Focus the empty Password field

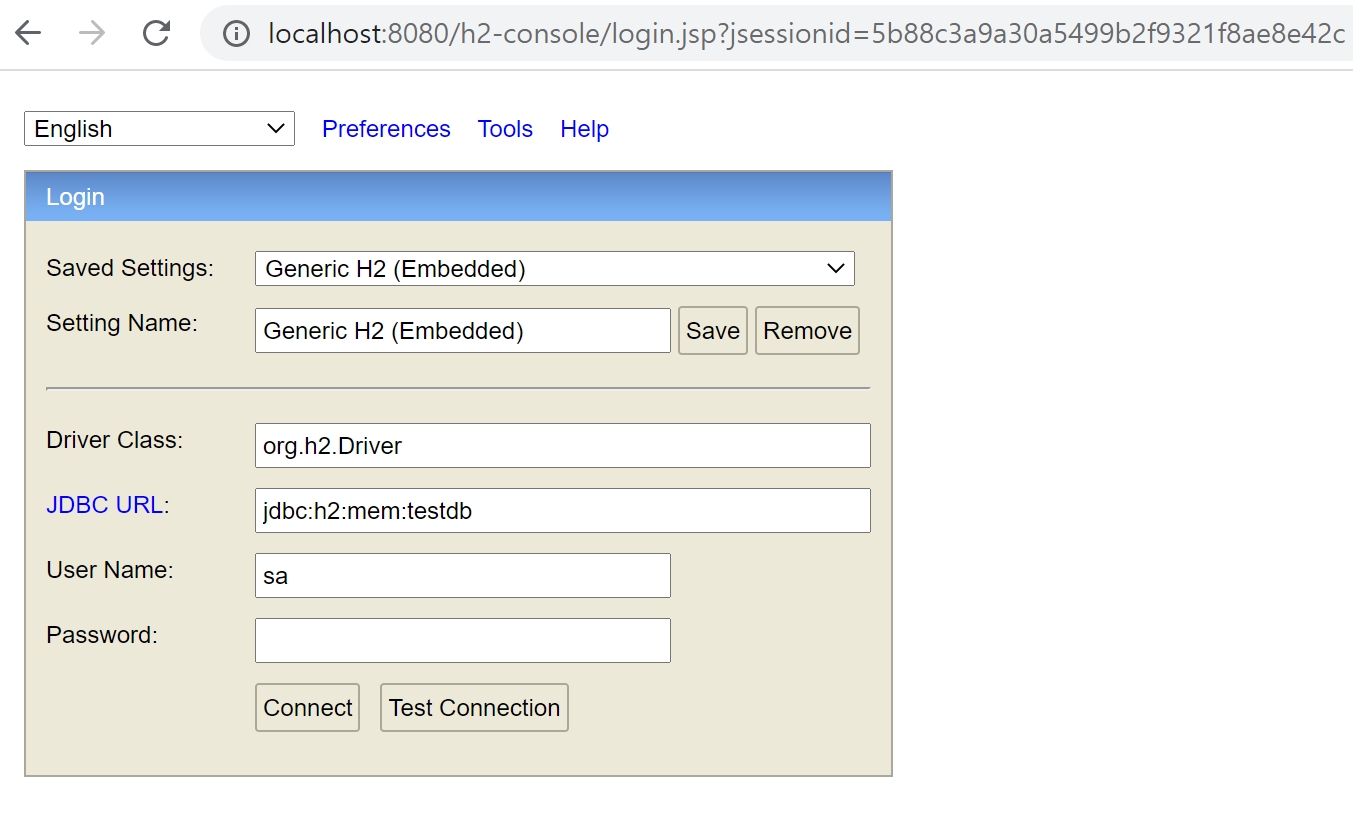462,640
